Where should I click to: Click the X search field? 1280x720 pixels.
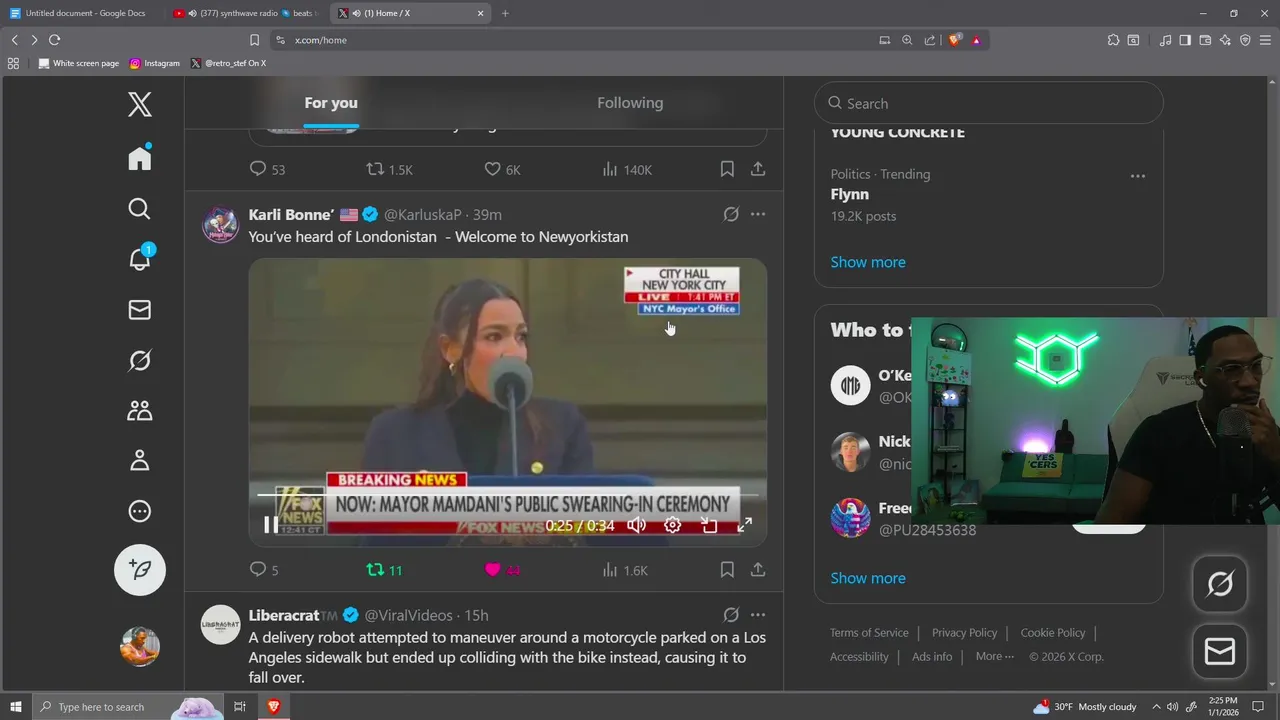coord(989,103)
